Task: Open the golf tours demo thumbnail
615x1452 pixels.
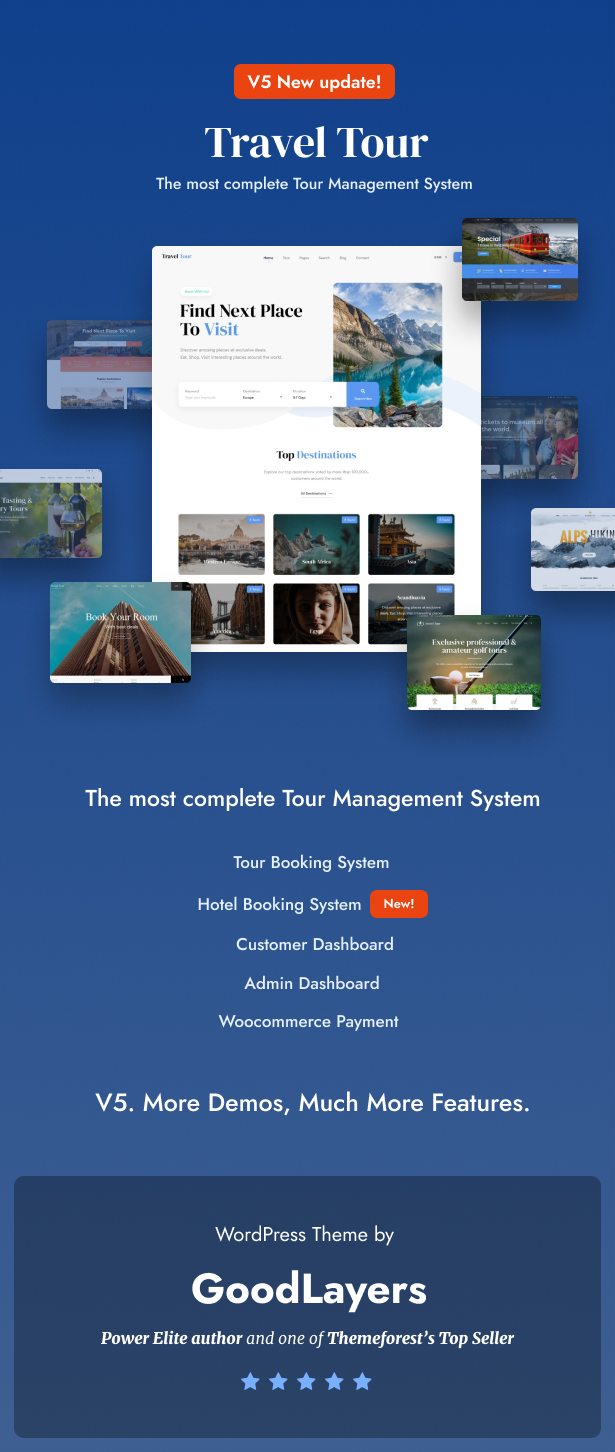Action: point(474,662)
